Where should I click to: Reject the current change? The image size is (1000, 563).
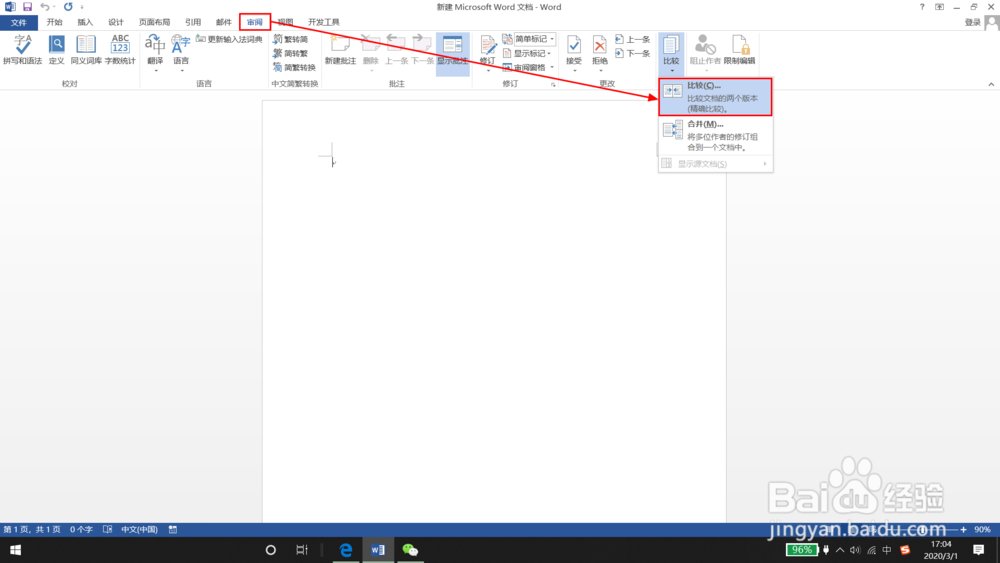(599, 50)
